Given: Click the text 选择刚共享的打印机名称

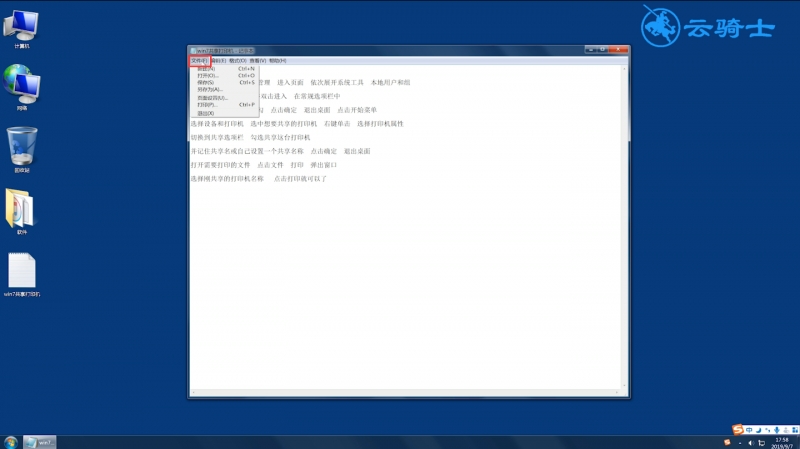Looking at the screenshot, I should pos(227,179).
